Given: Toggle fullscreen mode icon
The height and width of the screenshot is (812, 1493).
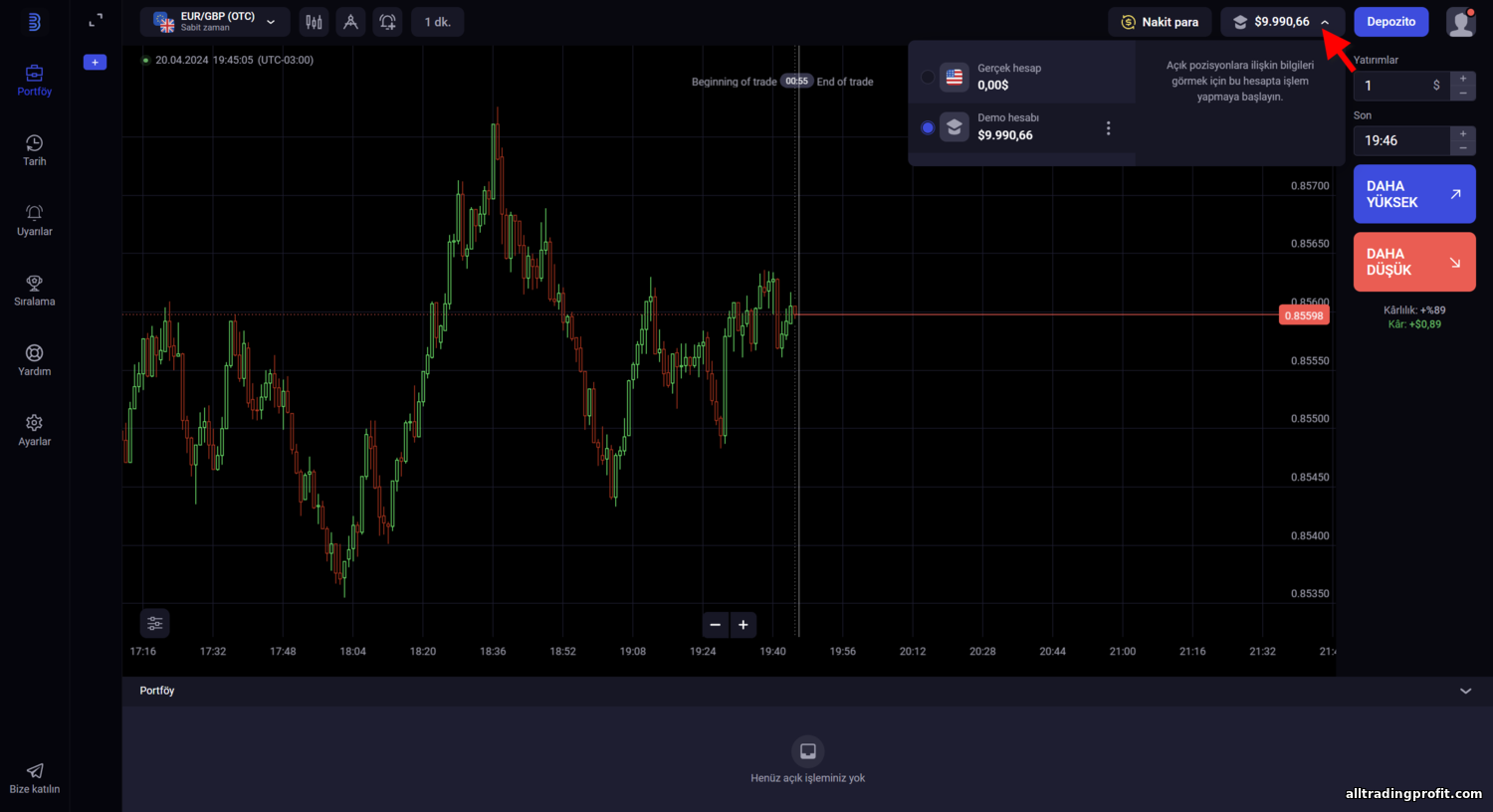Looking at the screenshot, I should click(x=96, y=20).
